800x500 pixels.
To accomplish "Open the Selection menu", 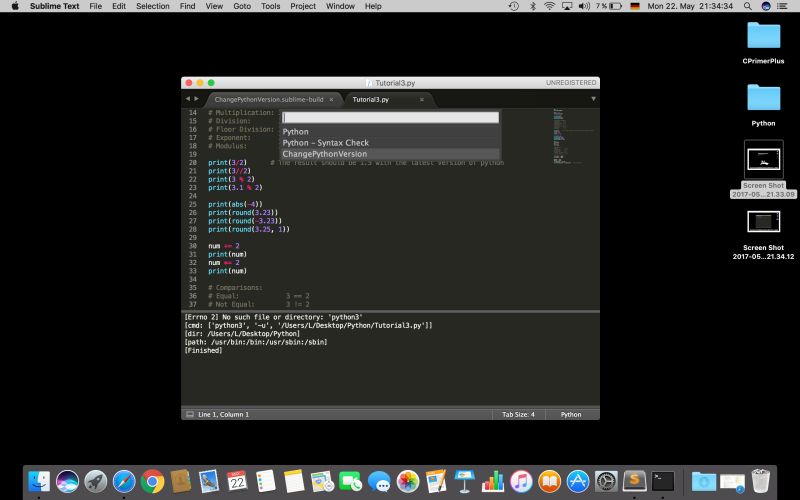I will [x=153, y=6].
